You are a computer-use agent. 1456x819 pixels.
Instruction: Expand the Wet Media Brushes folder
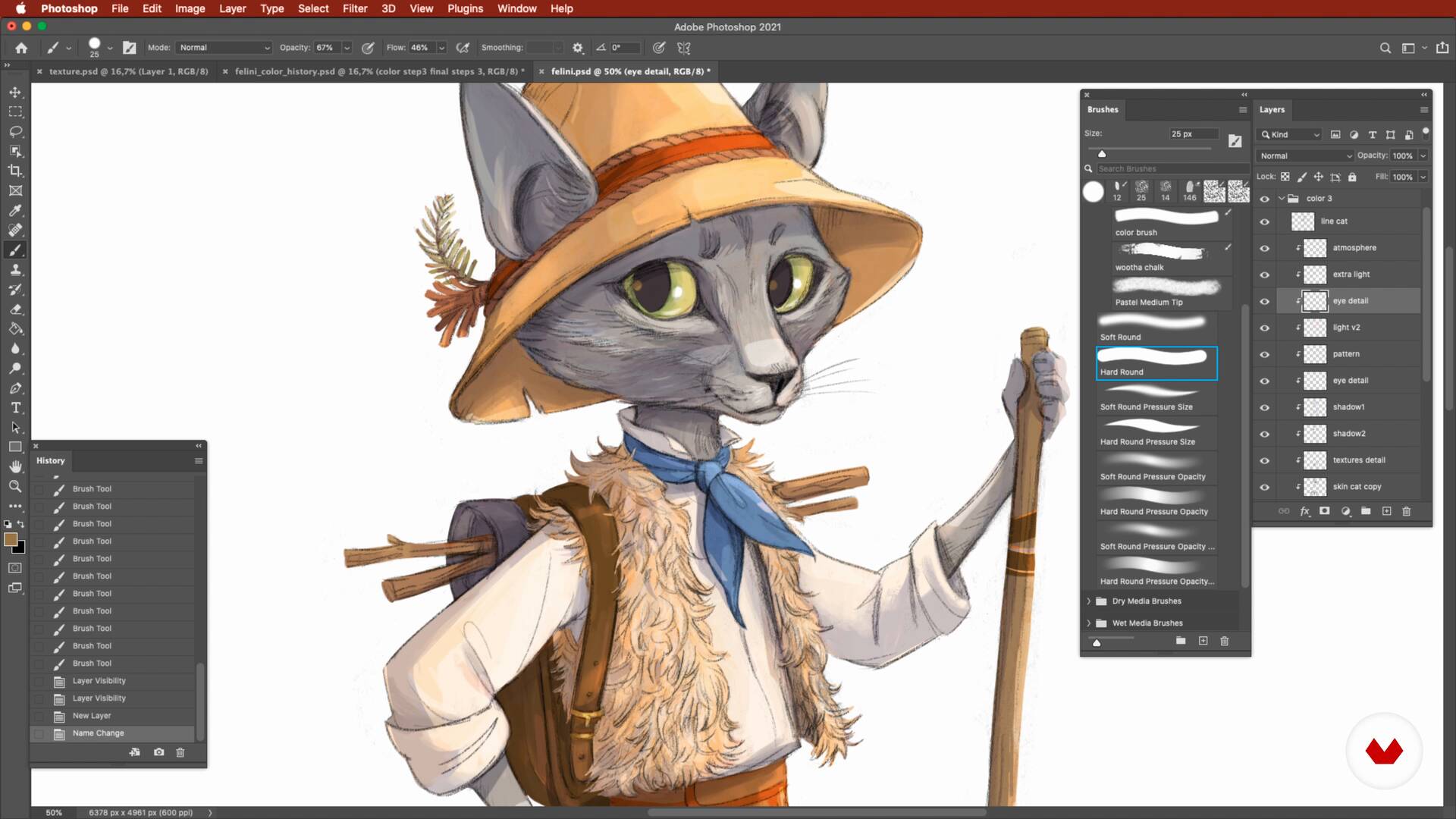pyautogui.click(x=1089, y=623)
